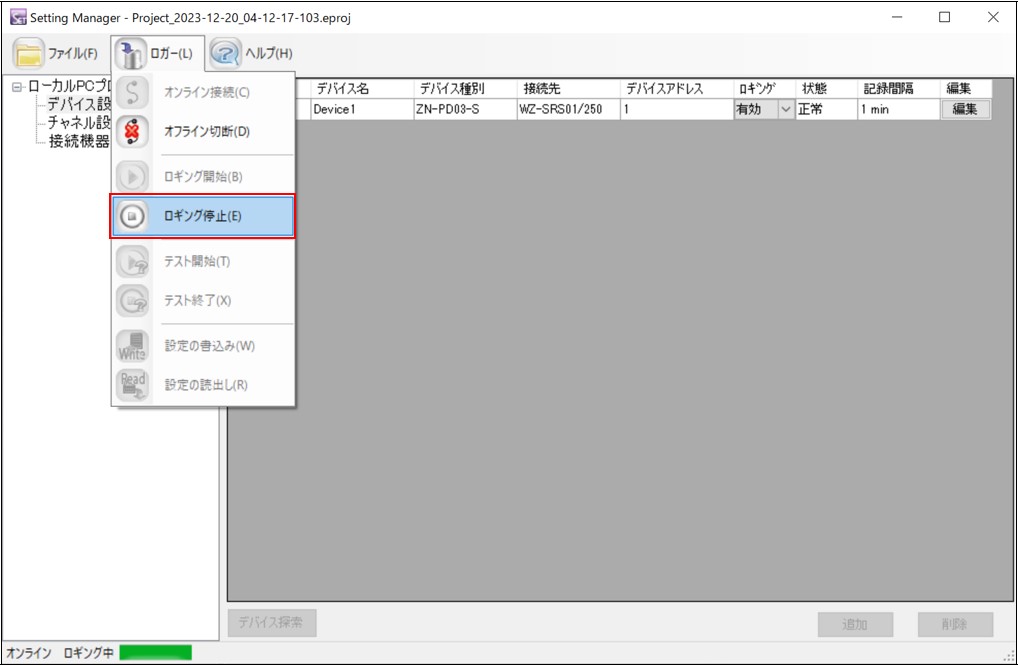The height and width of the screenshot is (666, 1018).
Task: Click the オフライン切断 disconnect icon
Action: point(132,131)
